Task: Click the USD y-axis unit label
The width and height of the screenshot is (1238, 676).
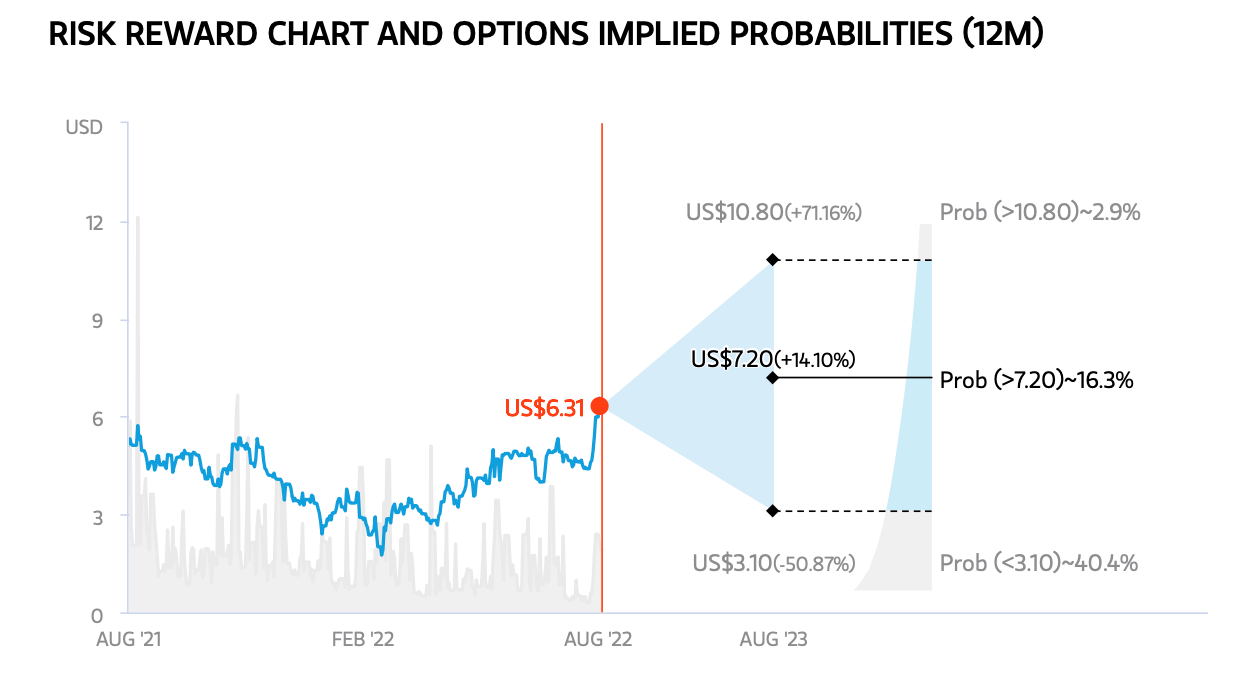Action: (82, 127)
